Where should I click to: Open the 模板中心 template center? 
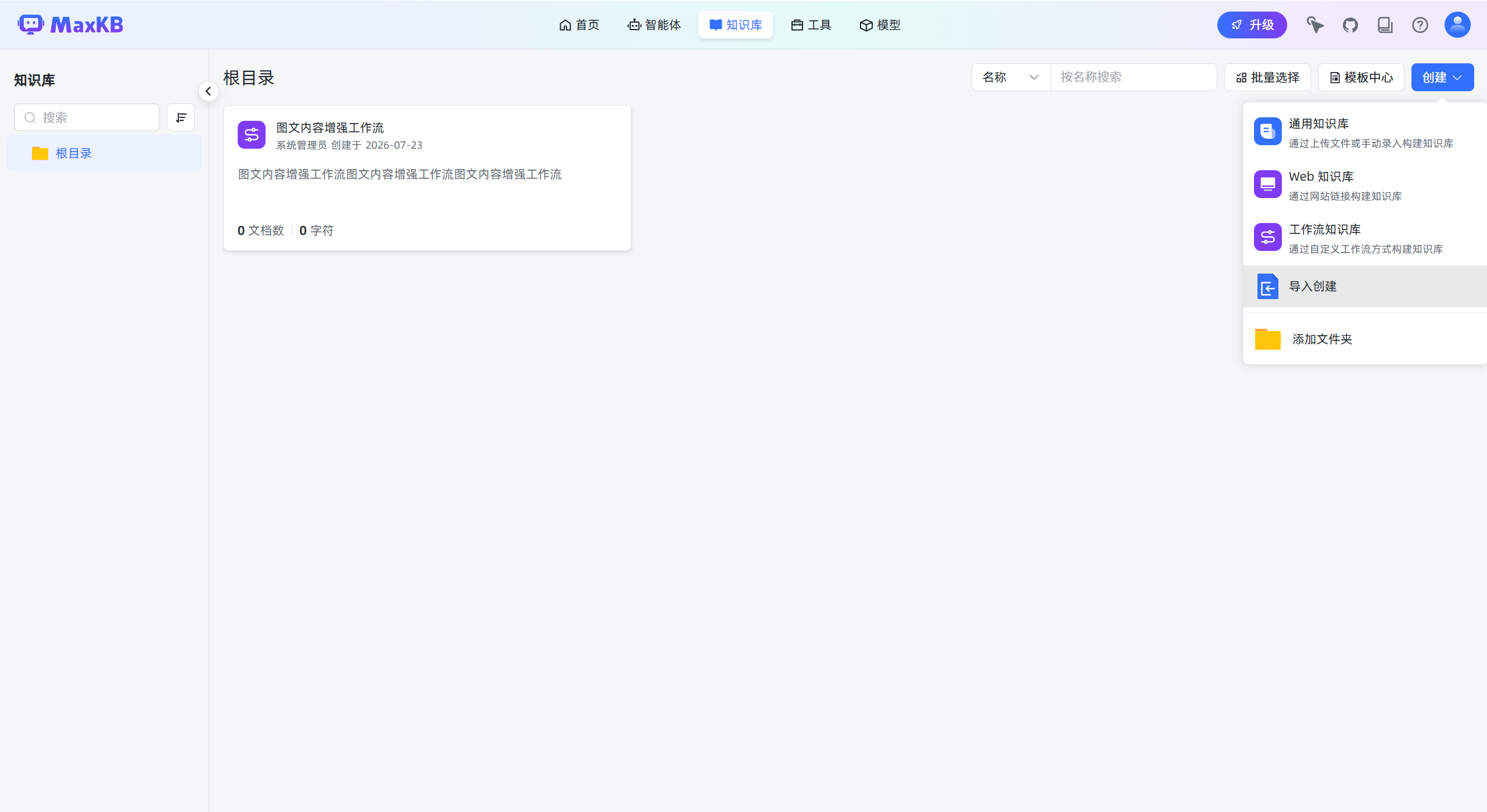tap(1361, 77)
